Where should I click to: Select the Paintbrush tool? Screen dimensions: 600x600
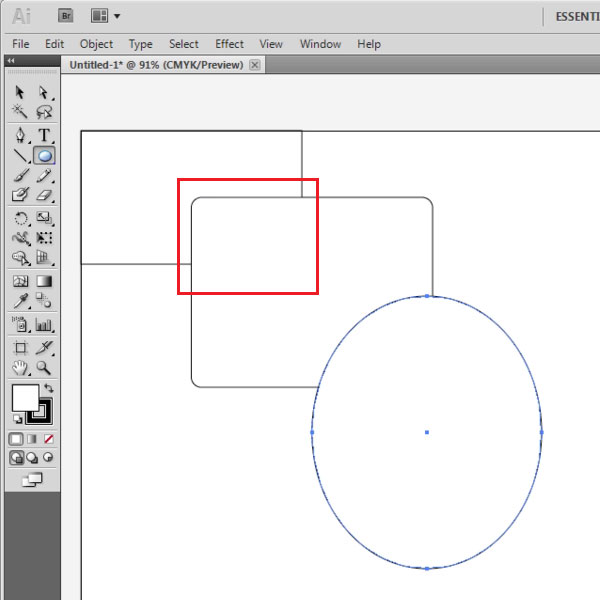21,176
